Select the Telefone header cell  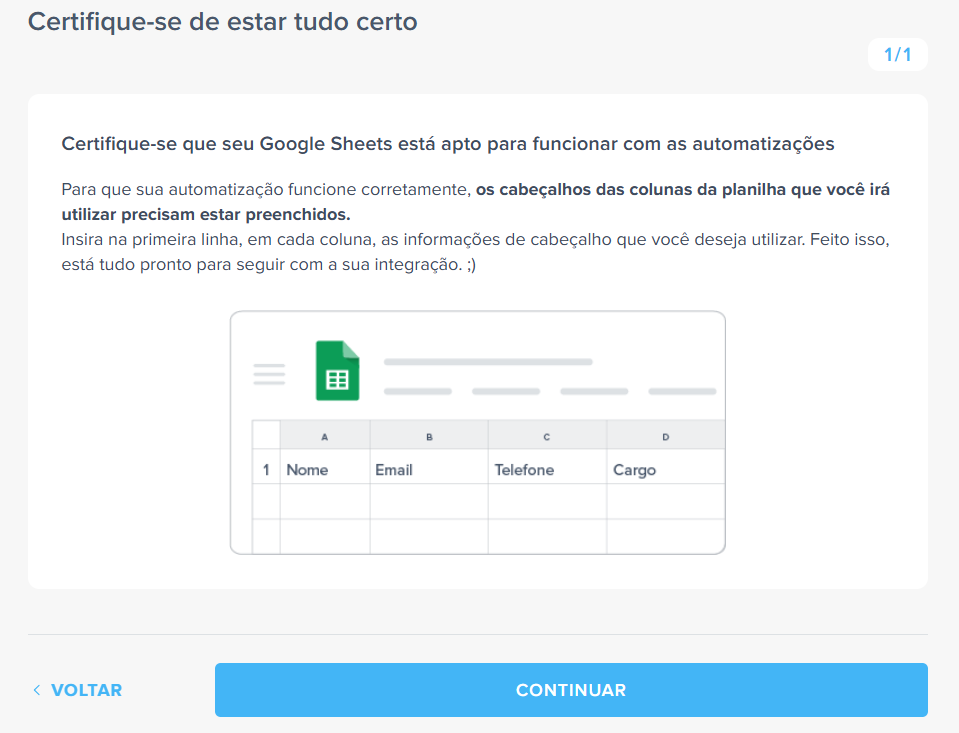click(547, 469)
